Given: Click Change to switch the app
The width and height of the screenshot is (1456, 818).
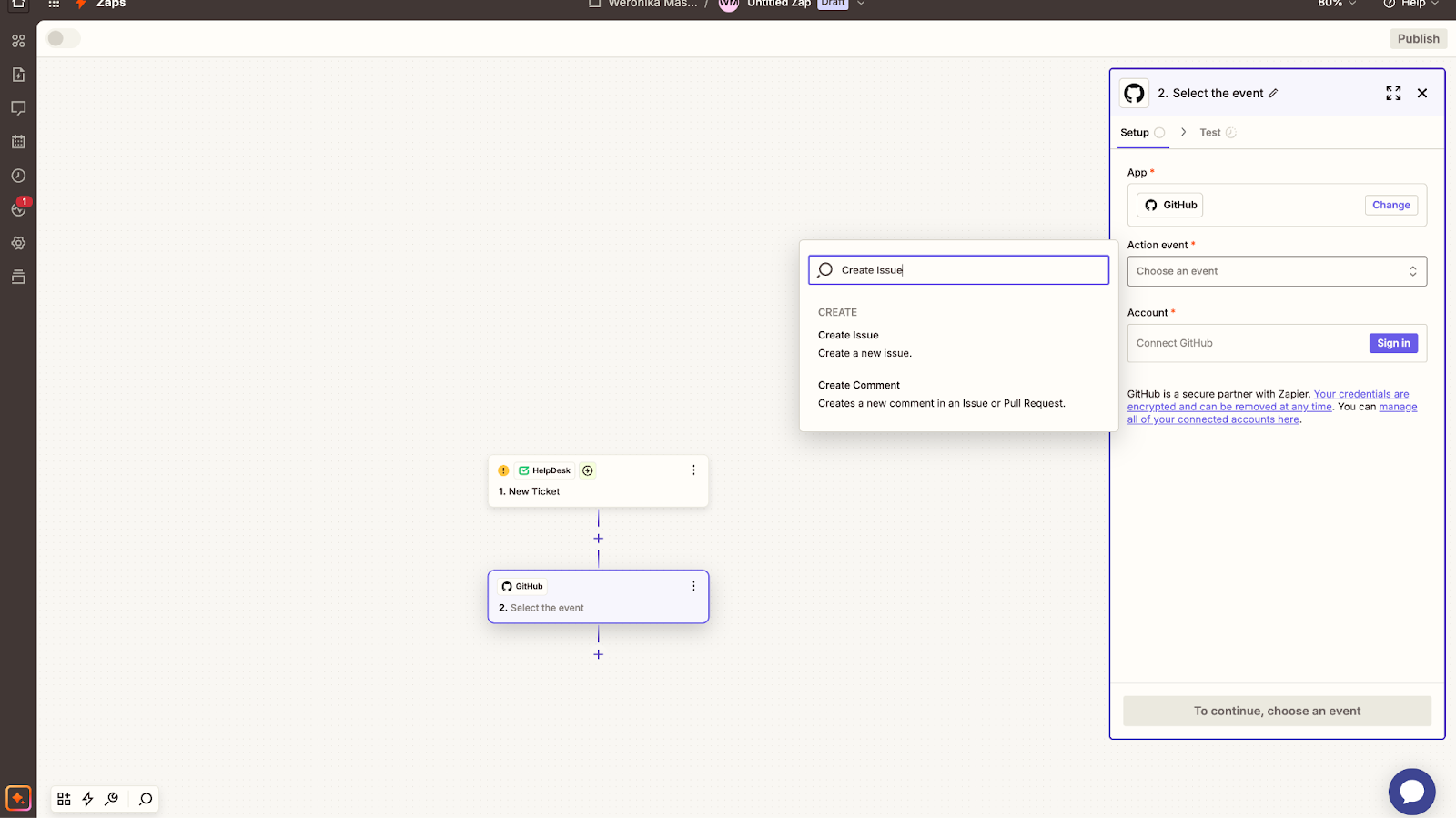Looking at the screenshot, I should tap(1391, 205).
